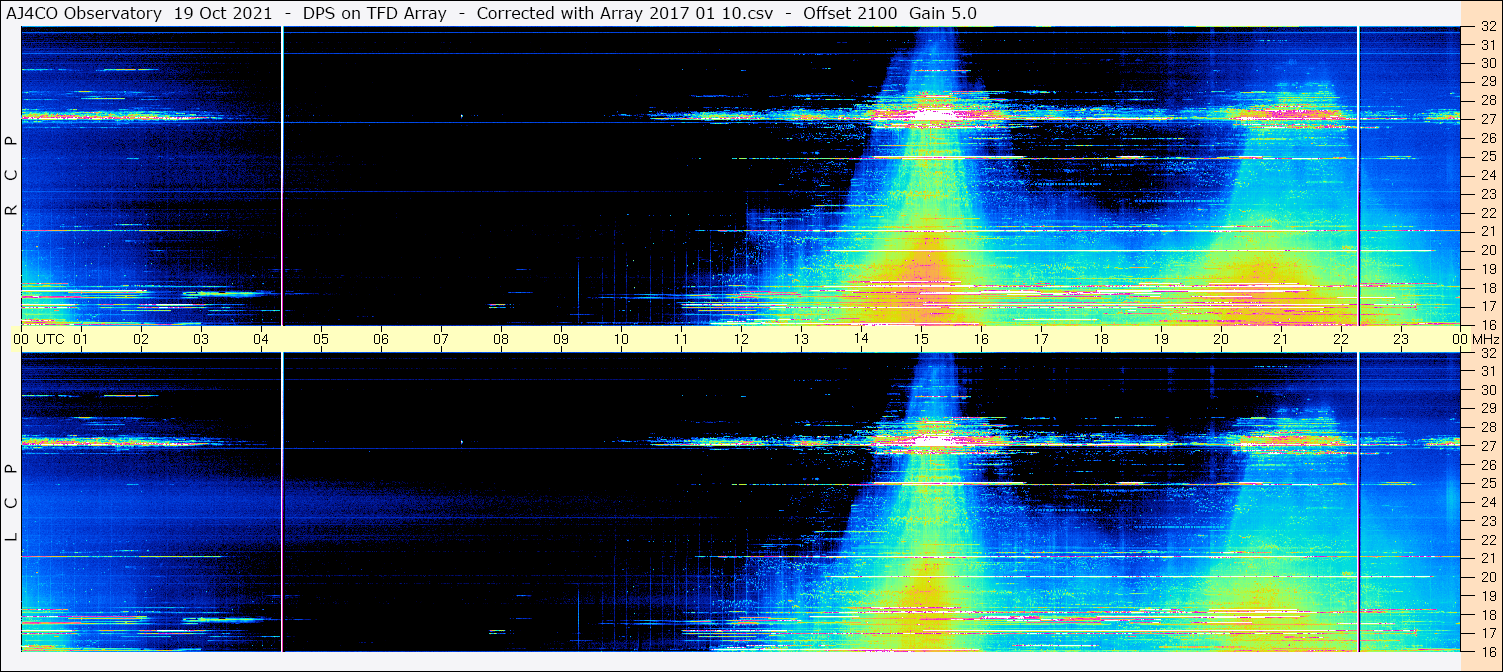Screen dimensions: 1503x672
Task: Click the LCP vertical panel label
Action: [11, 502]
